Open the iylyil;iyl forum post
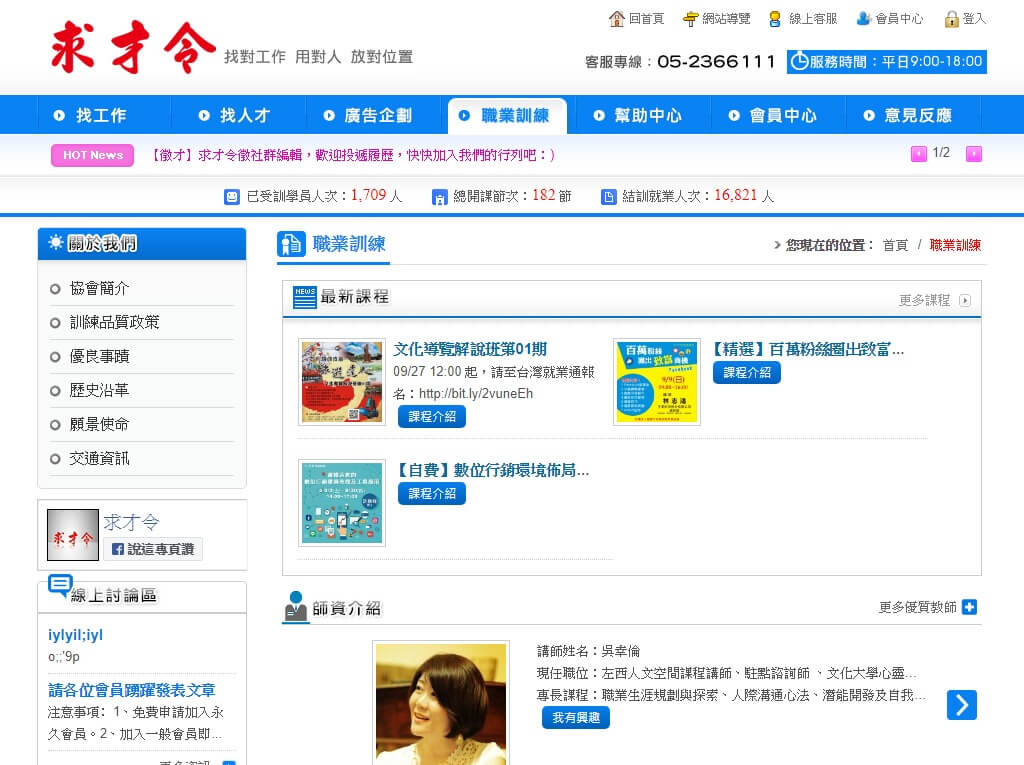 [x=75, y=634]
